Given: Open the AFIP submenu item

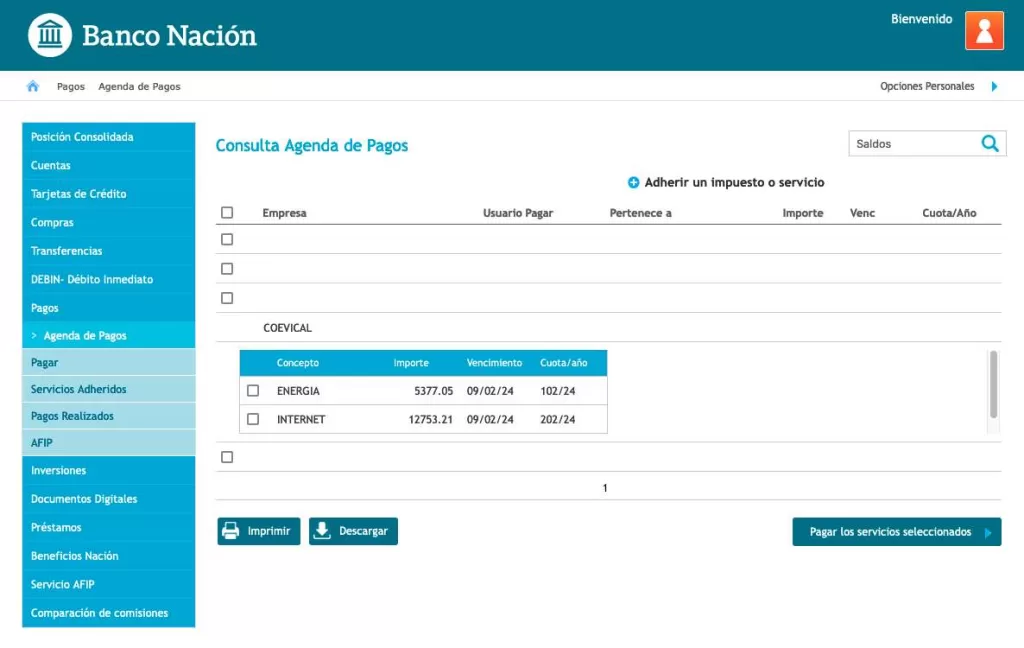Looking at the screenshot, I should coord(108,442).
